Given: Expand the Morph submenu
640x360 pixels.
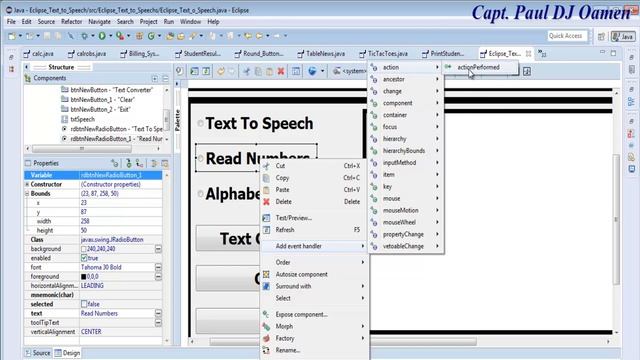Looking at the screenshot, I should tap(314, 327).
